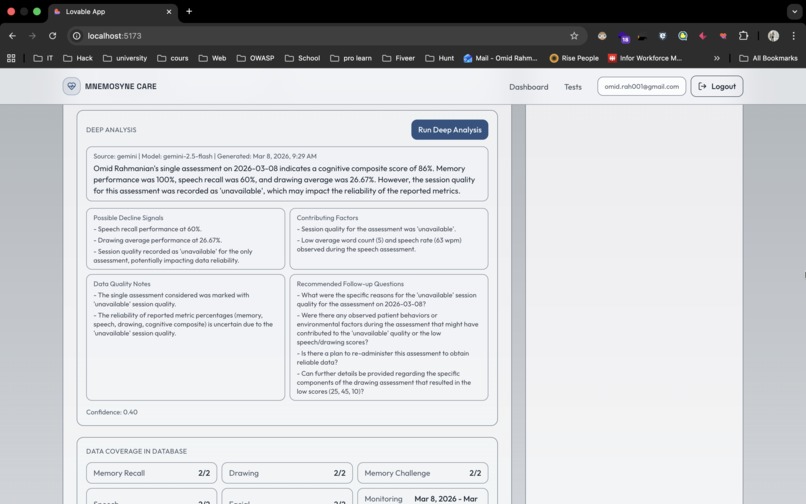The width and height of the screenshot is (806, 504).
Task: Open the All Bookmarks folder
Action: click(x=768, y=58)
